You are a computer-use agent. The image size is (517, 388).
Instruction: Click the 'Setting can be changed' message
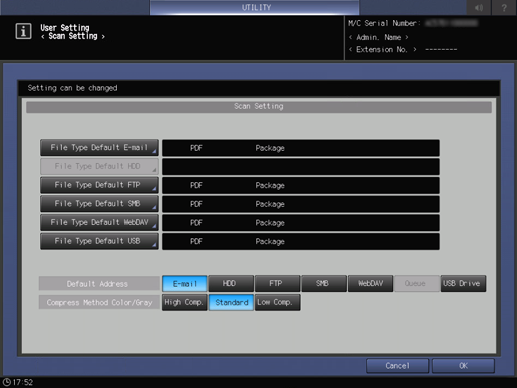click(x=72, y=88)
